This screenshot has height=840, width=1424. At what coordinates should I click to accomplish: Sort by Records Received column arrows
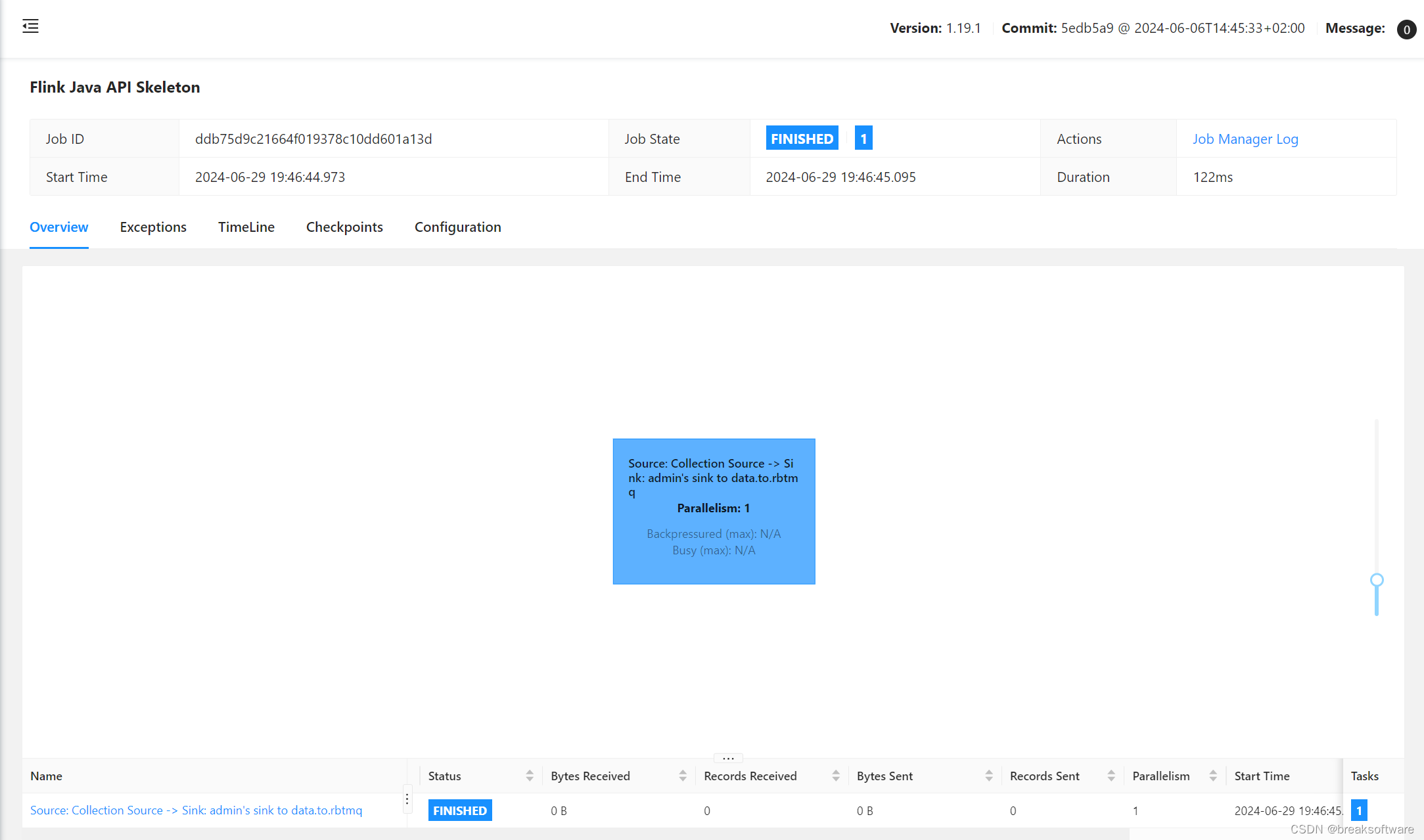pyautogui.click(x=836, y=776)
